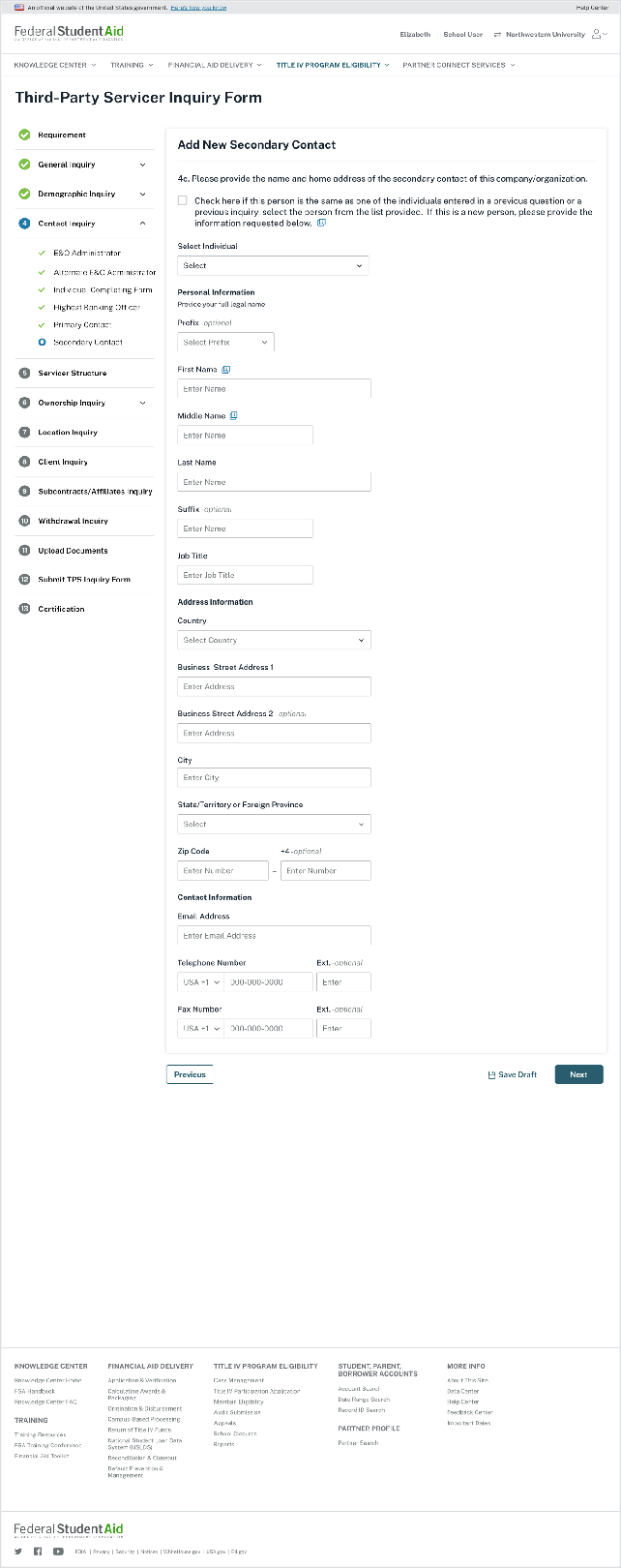Open the Facebook icon in footer
Screen dimensions: 621x1568
pos(38,1552)
